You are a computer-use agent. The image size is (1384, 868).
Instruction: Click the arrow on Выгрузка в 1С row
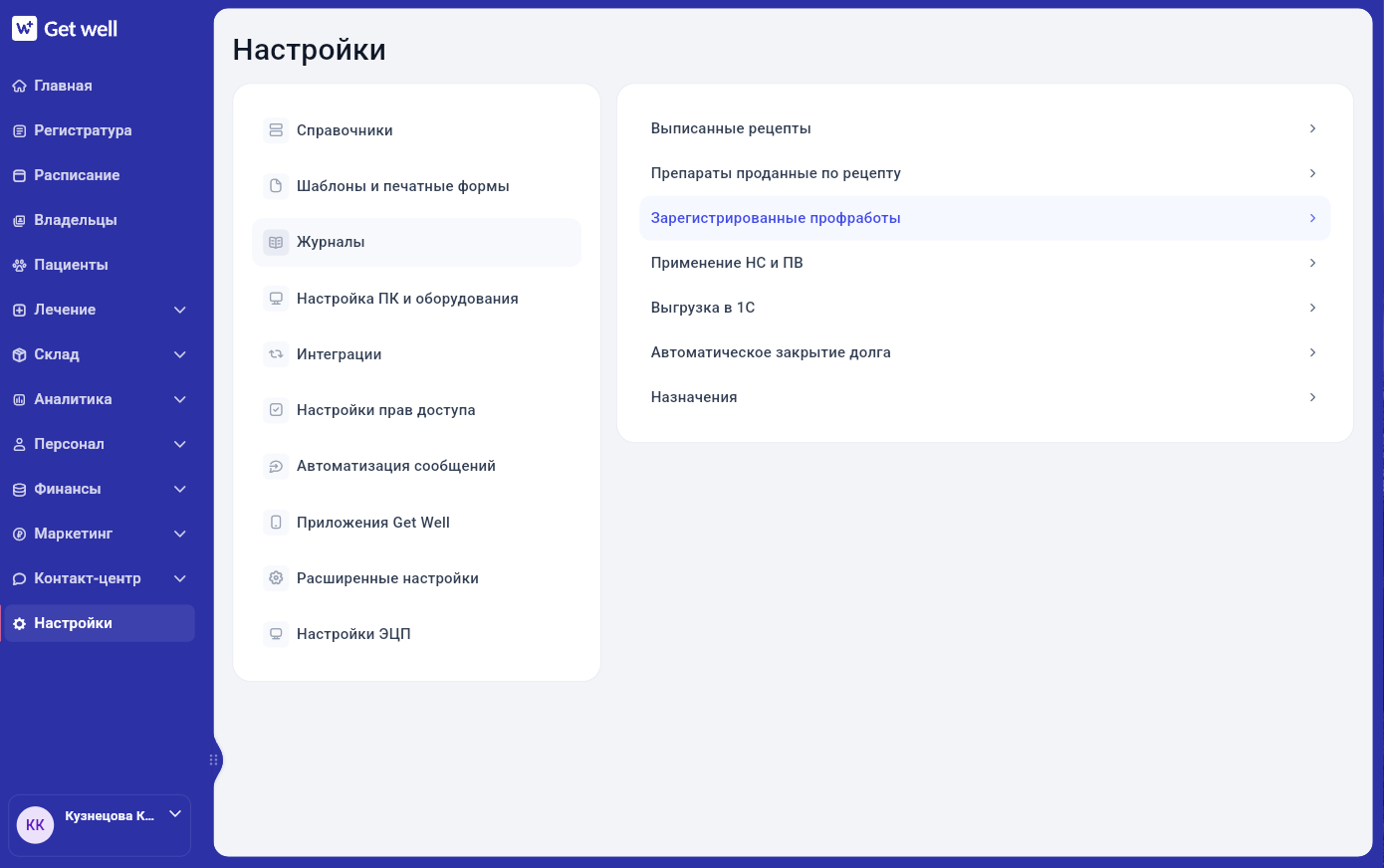[x=1312, y=308]
